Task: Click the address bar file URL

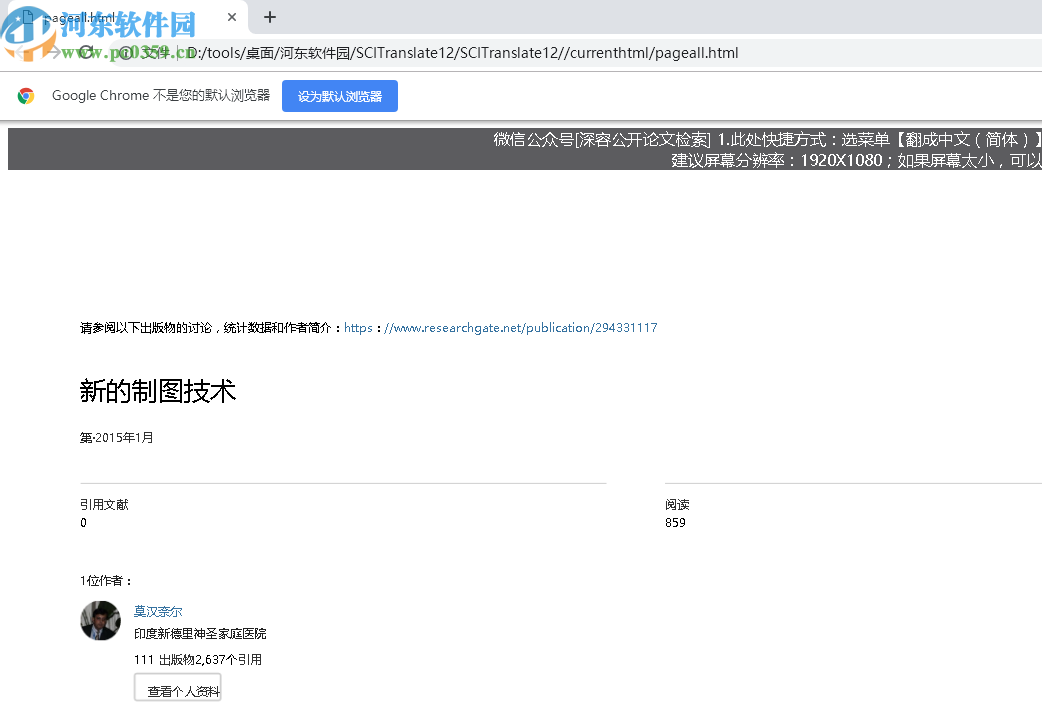Action: 463,53
